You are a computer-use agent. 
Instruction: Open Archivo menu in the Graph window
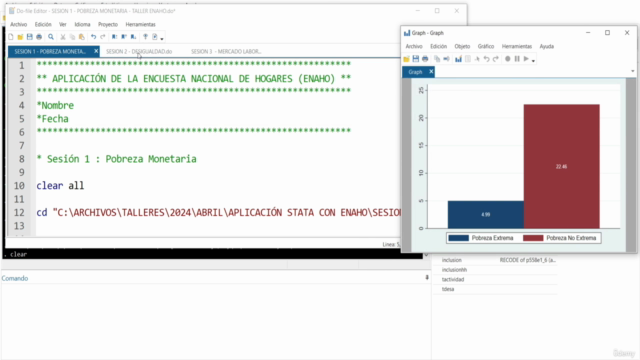coord(414,47)
